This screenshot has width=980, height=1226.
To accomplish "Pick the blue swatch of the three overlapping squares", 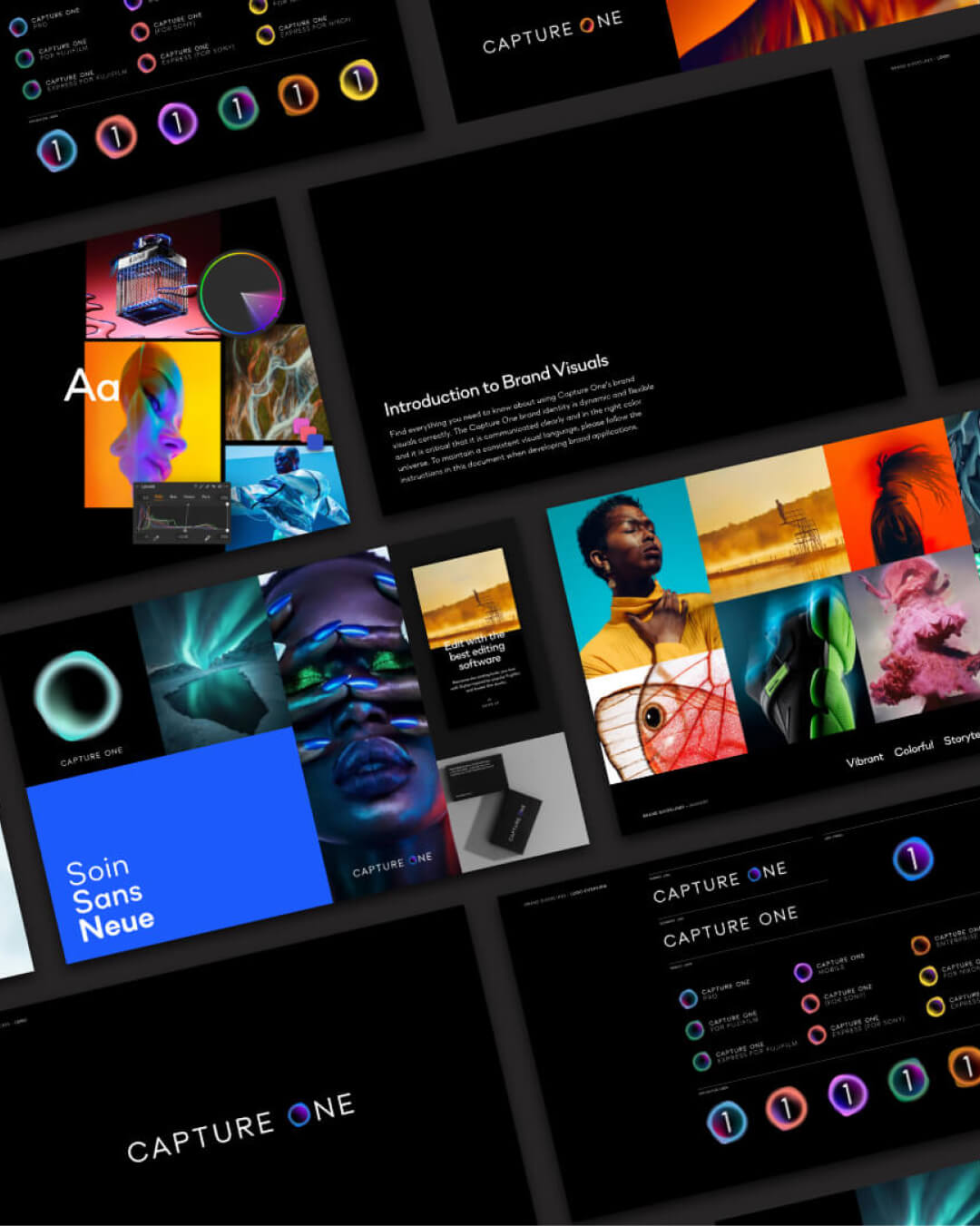I will click(316, 441).
